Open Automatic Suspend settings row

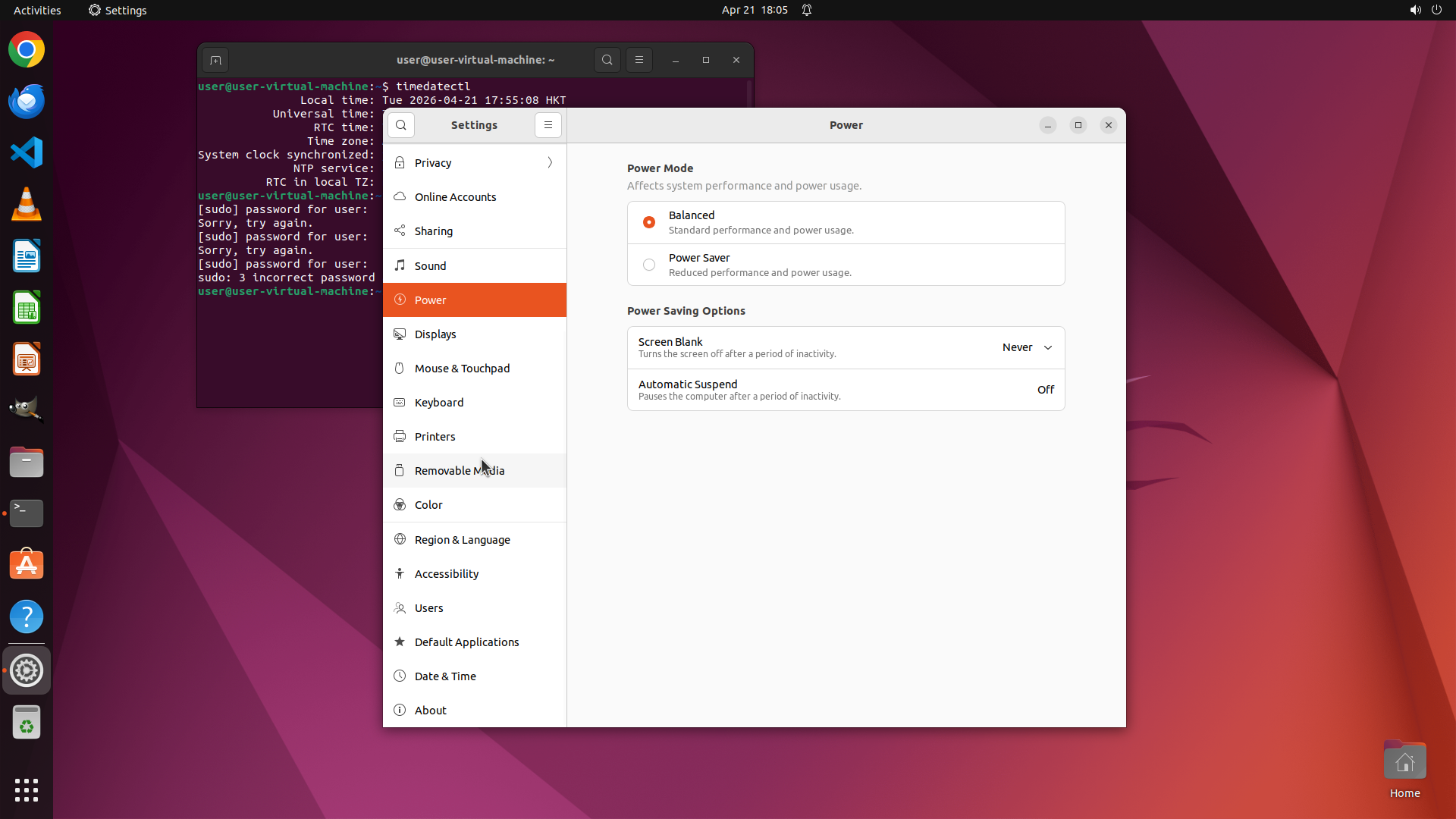[x=846, y=390]
